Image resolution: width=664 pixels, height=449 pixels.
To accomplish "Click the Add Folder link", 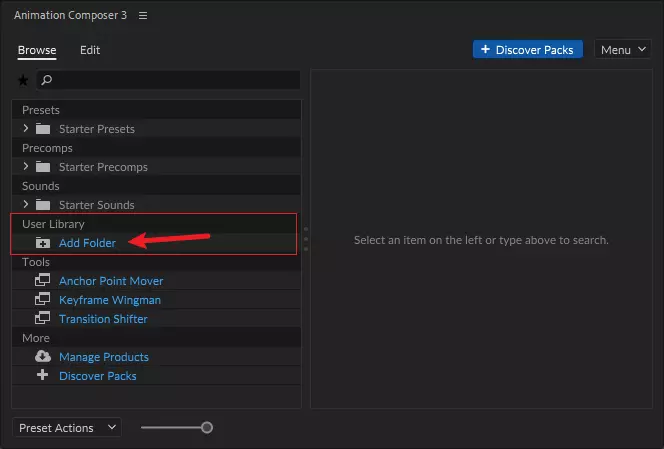I will point(87,243).
